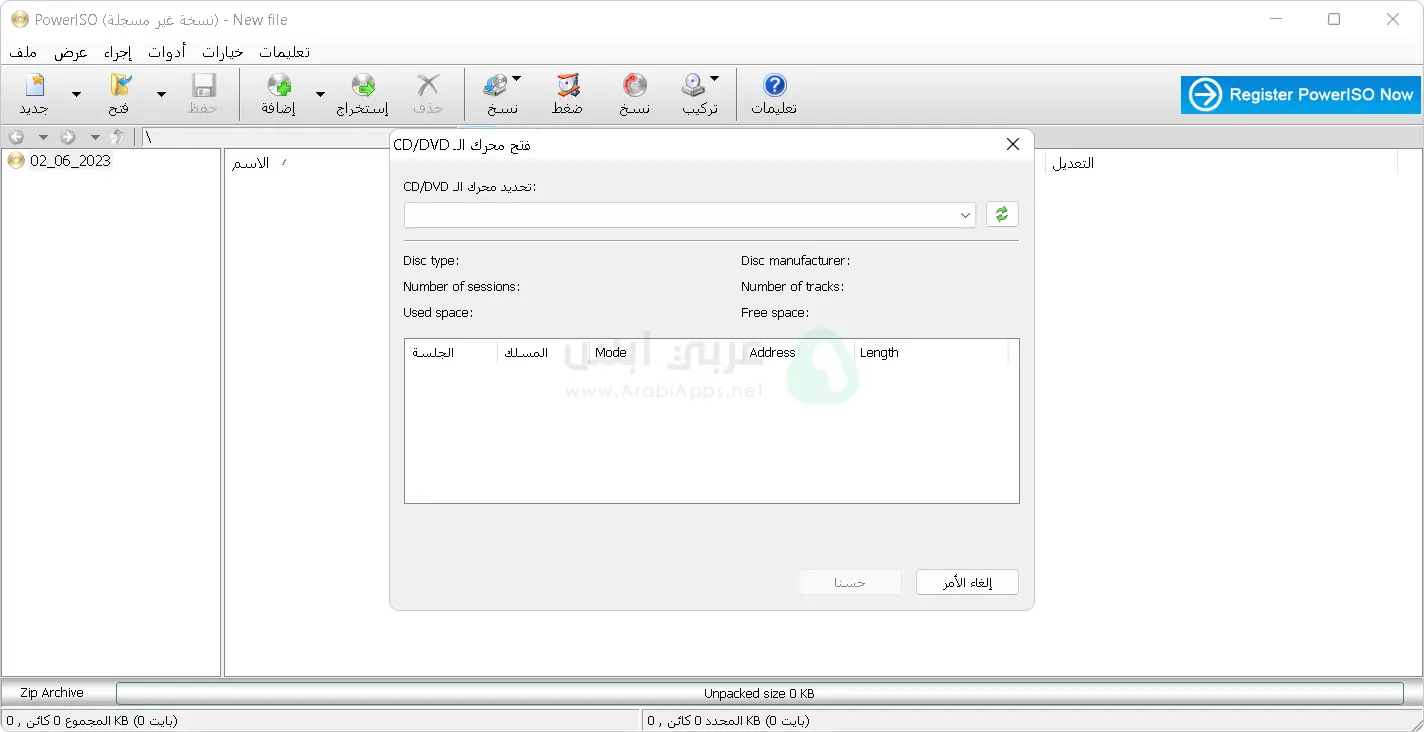Image resolution: width=1424 pixels, height=732 pixels.
Task: Click the New (جديد) toolbar icon
Action: point(34,87)
